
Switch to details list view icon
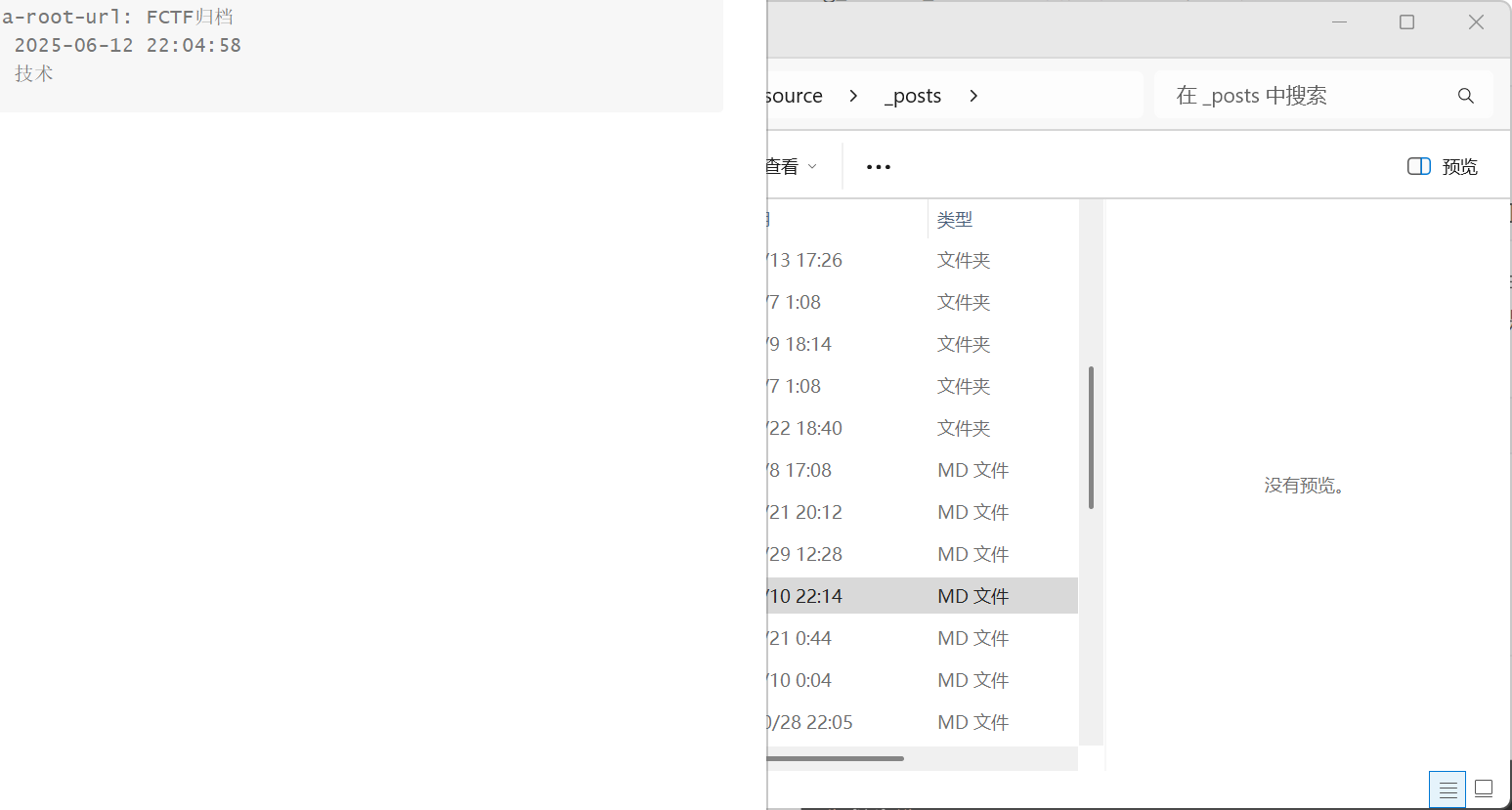click(x=1447, y=789)
